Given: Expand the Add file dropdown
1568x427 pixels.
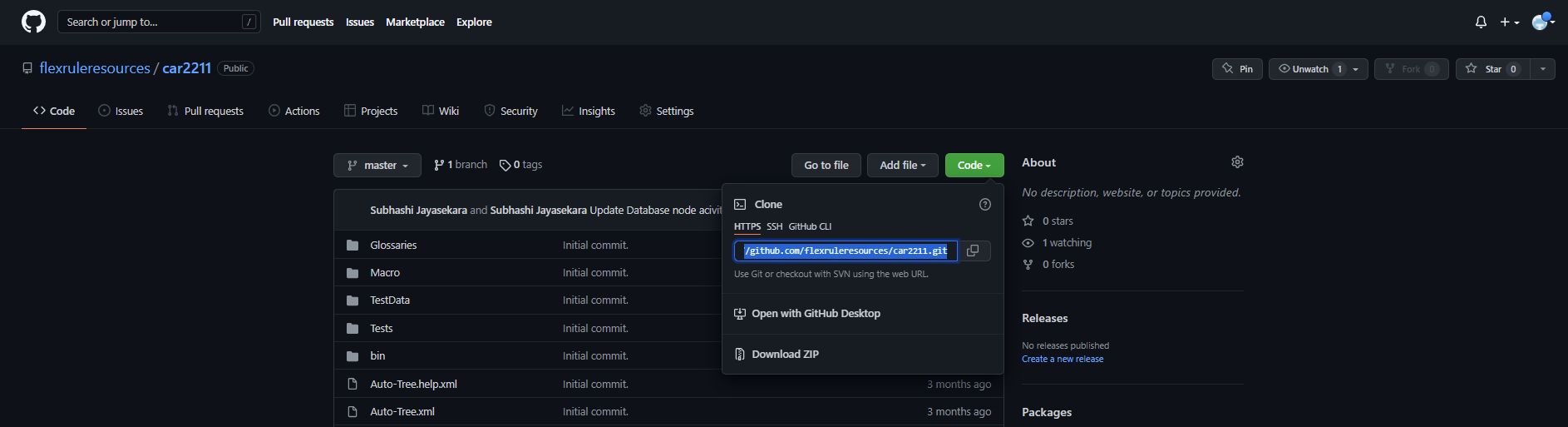Looking at the screenshot, I should tap(903, 165).
